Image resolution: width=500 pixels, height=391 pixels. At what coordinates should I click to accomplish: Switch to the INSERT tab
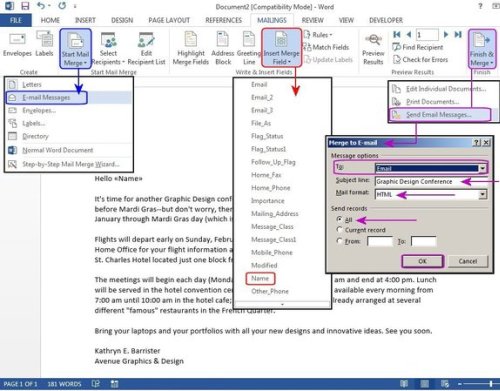(85, 20)
